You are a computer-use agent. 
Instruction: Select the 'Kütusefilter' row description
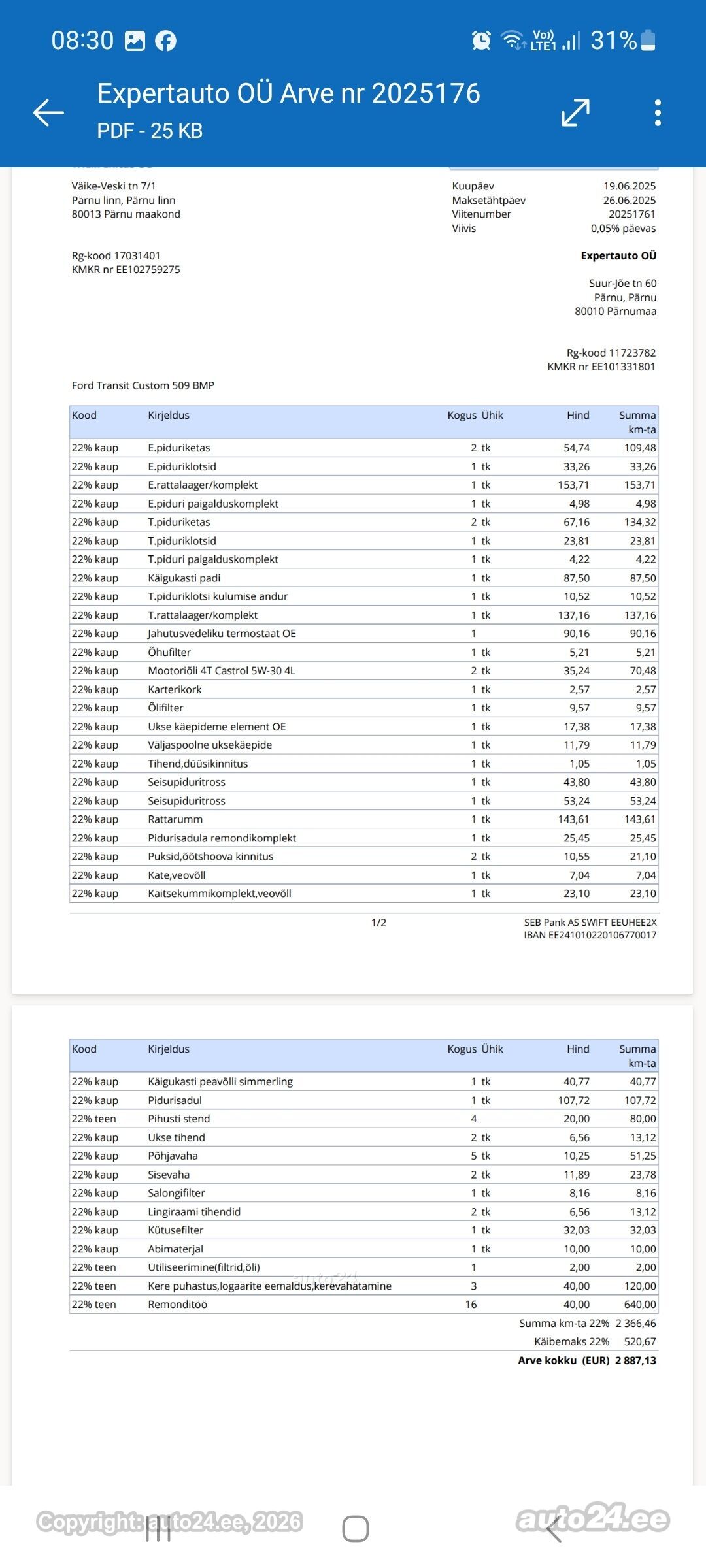click(x=176, y=1230)
